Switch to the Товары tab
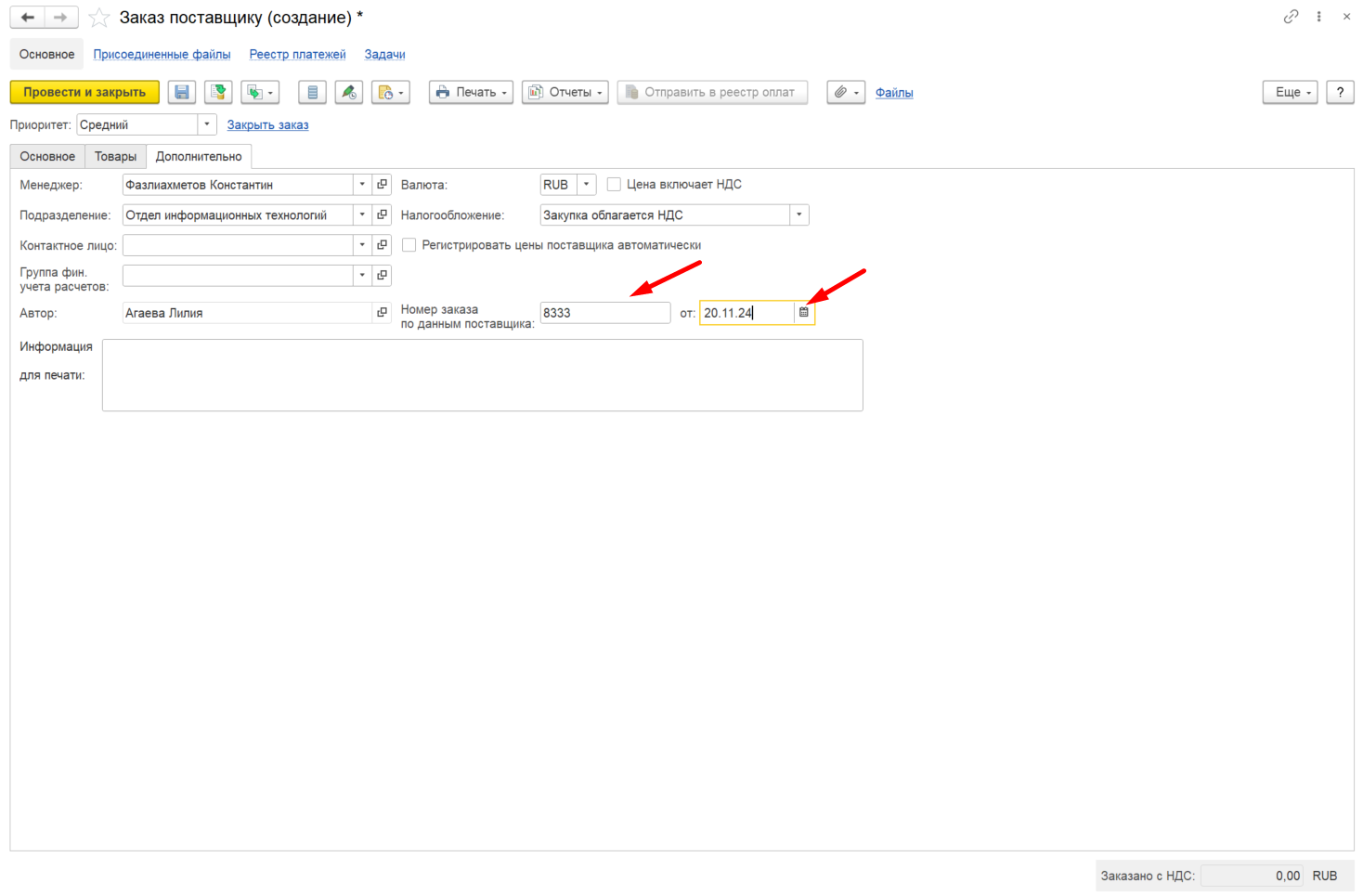The image size is (1363, 896). click(115, 156)
